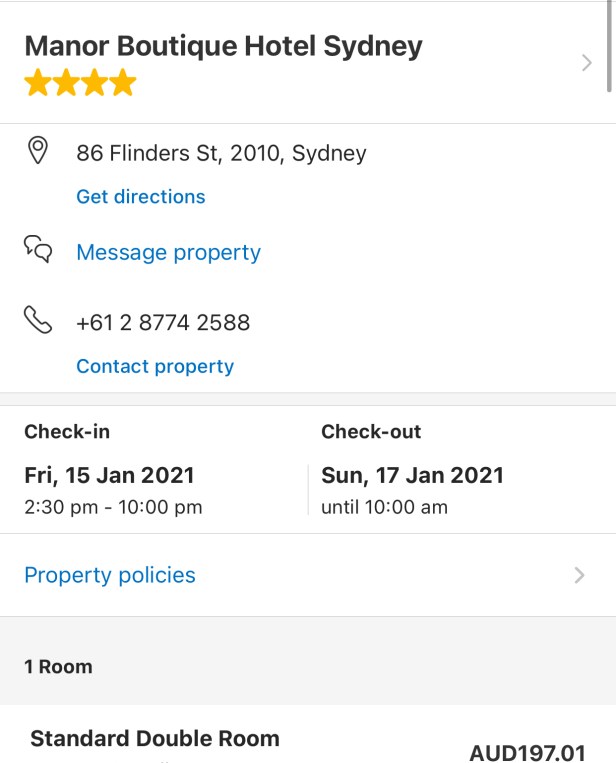Click the four-star rating icons
Viewport: 616px width, 763px height.
(x=80, y=83)
